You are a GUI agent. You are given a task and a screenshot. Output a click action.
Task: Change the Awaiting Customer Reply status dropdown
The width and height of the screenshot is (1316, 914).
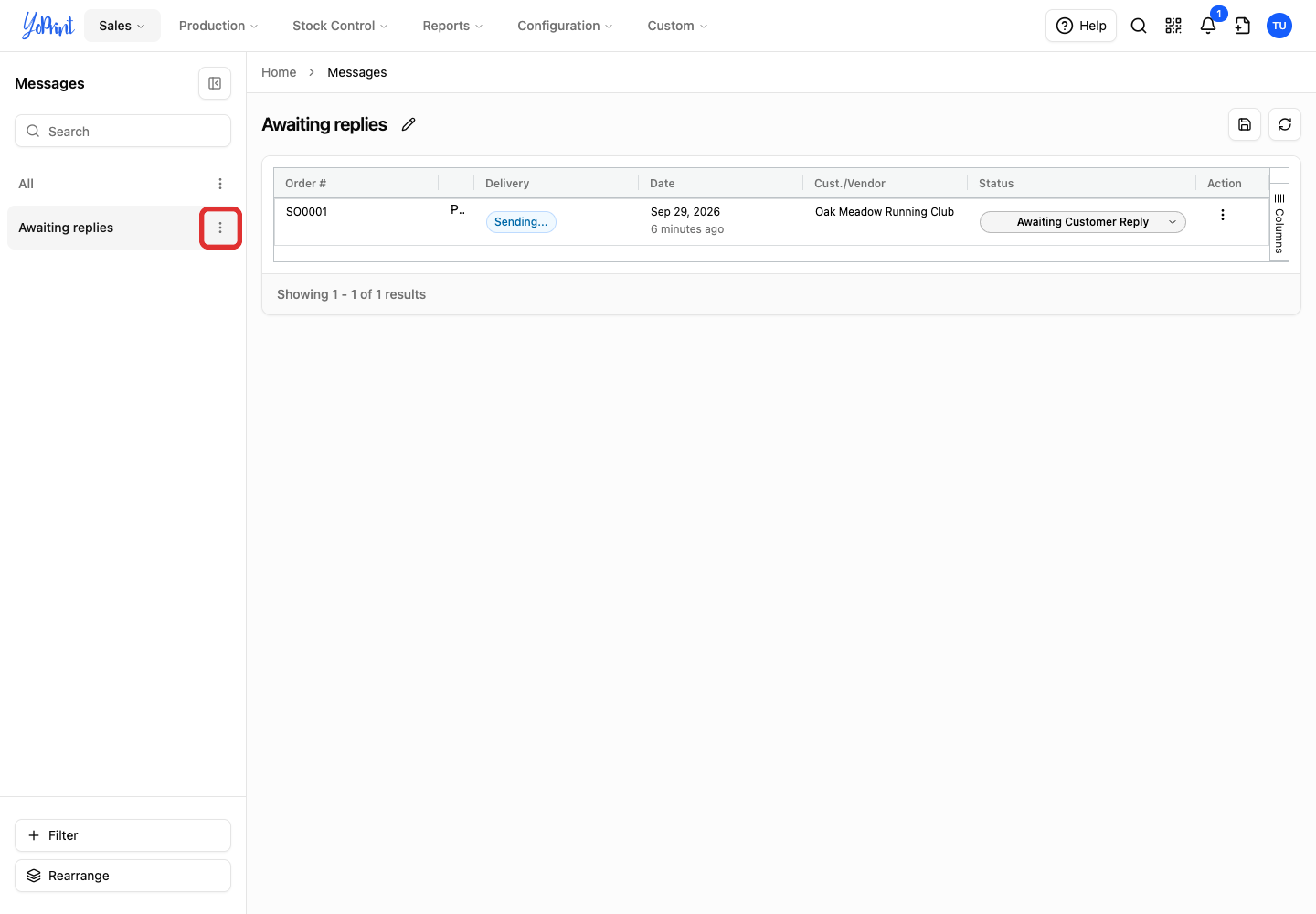pyautogui.click(x=1083, y=222)
